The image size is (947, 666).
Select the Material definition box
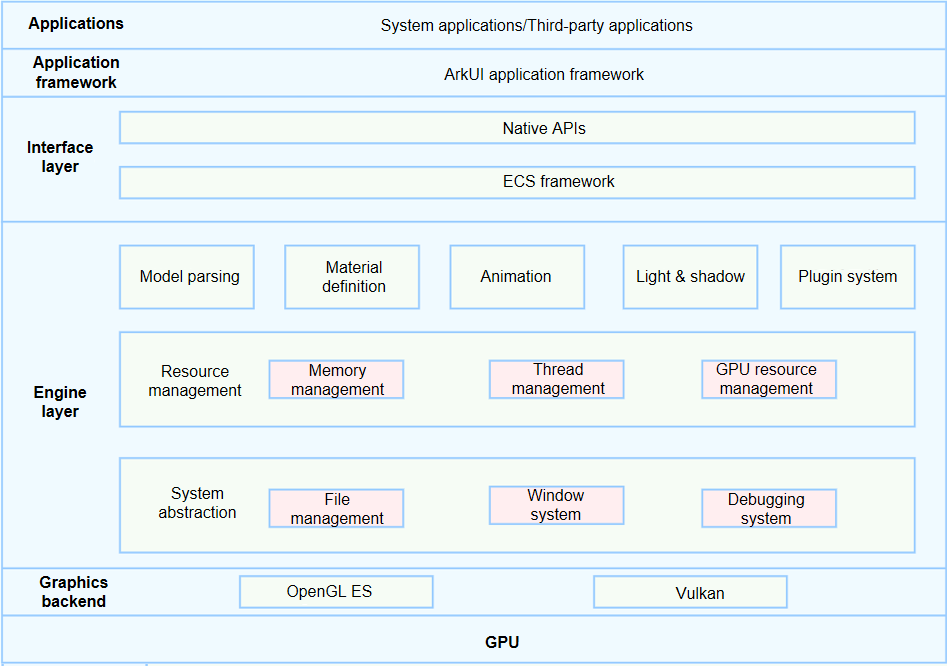352,277
